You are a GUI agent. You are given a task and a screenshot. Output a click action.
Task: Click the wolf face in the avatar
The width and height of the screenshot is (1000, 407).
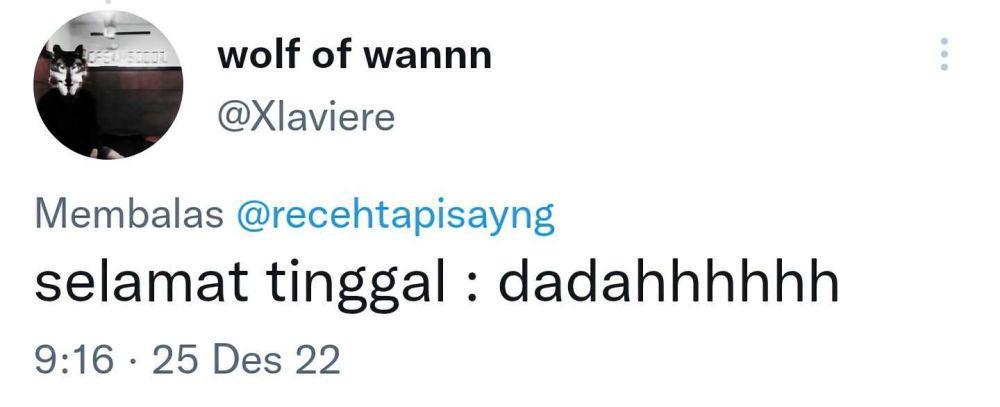pos(67,69)
